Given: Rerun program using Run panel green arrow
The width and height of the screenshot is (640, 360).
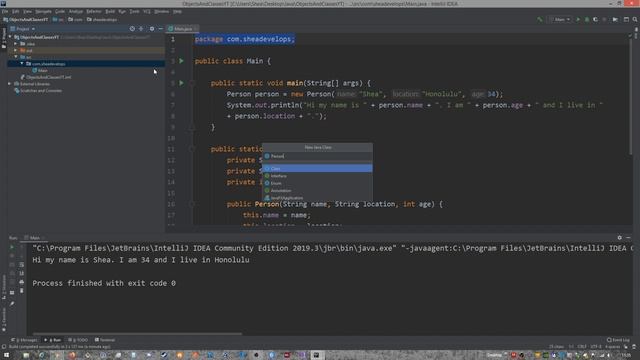Looking at the screenshot, I should coord(12,247).
